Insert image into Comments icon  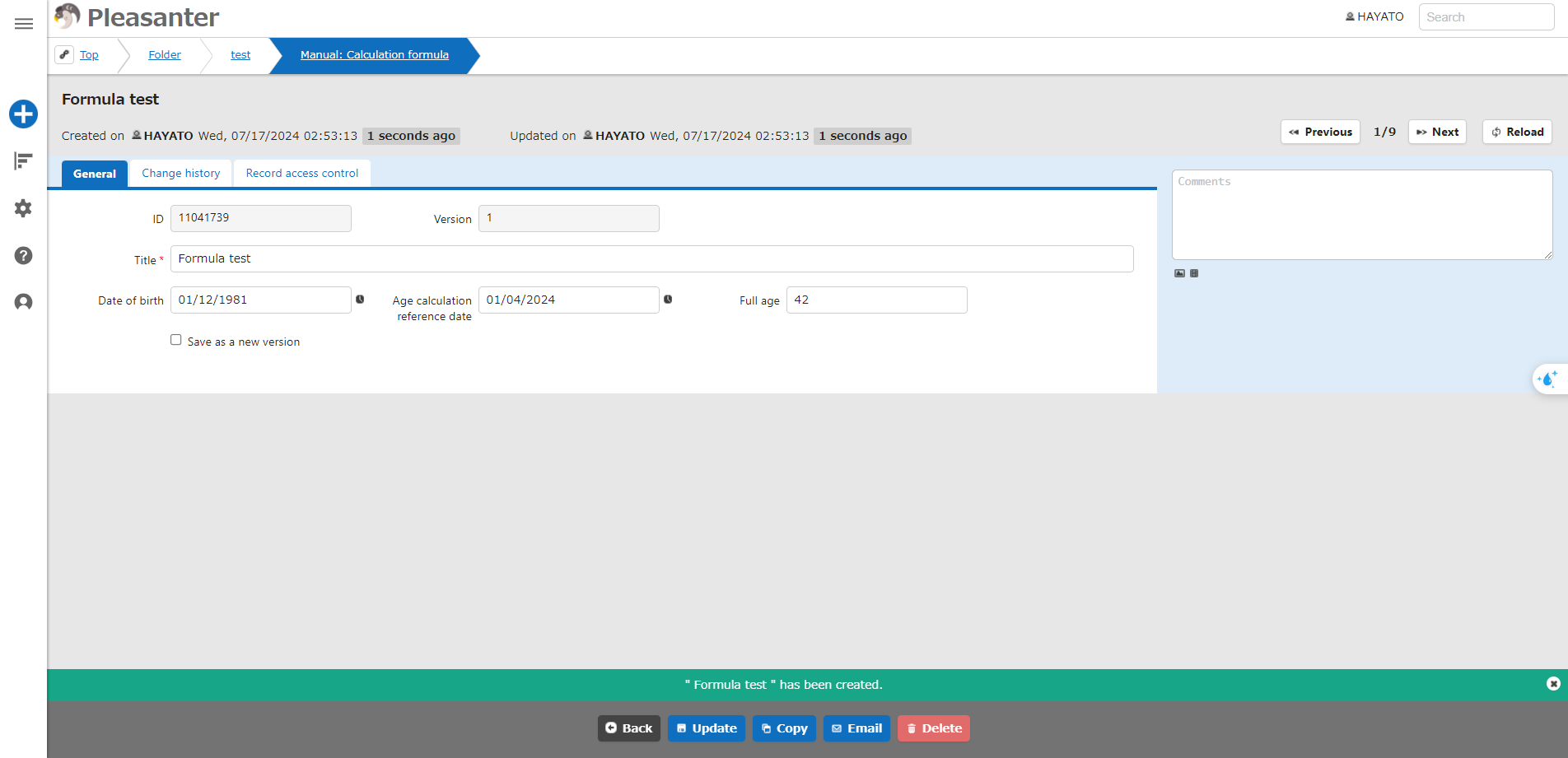click(1179, 273)
